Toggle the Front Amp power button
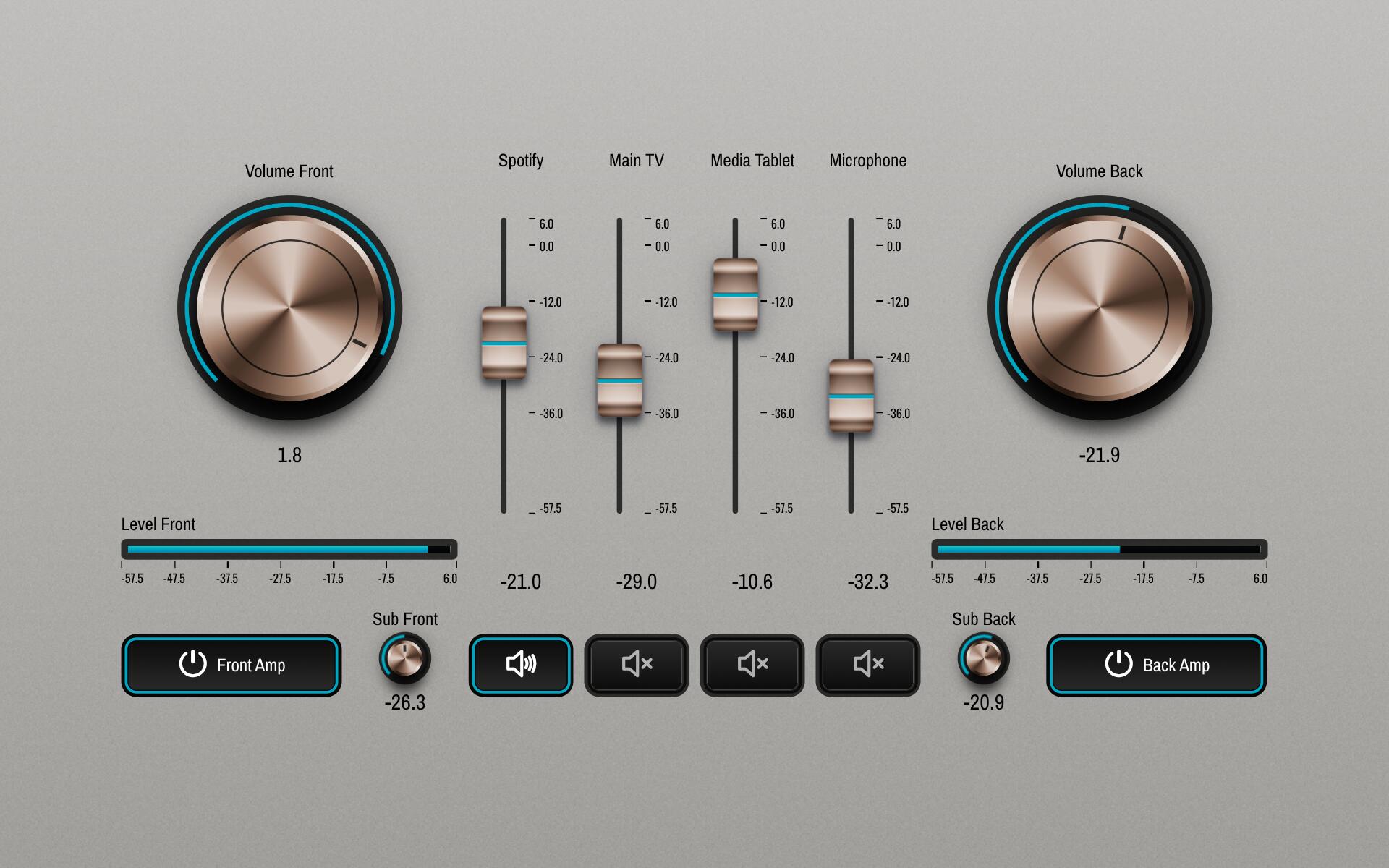Image resolution: width=1389 pixels, height=868 pixels. [231, 665]
